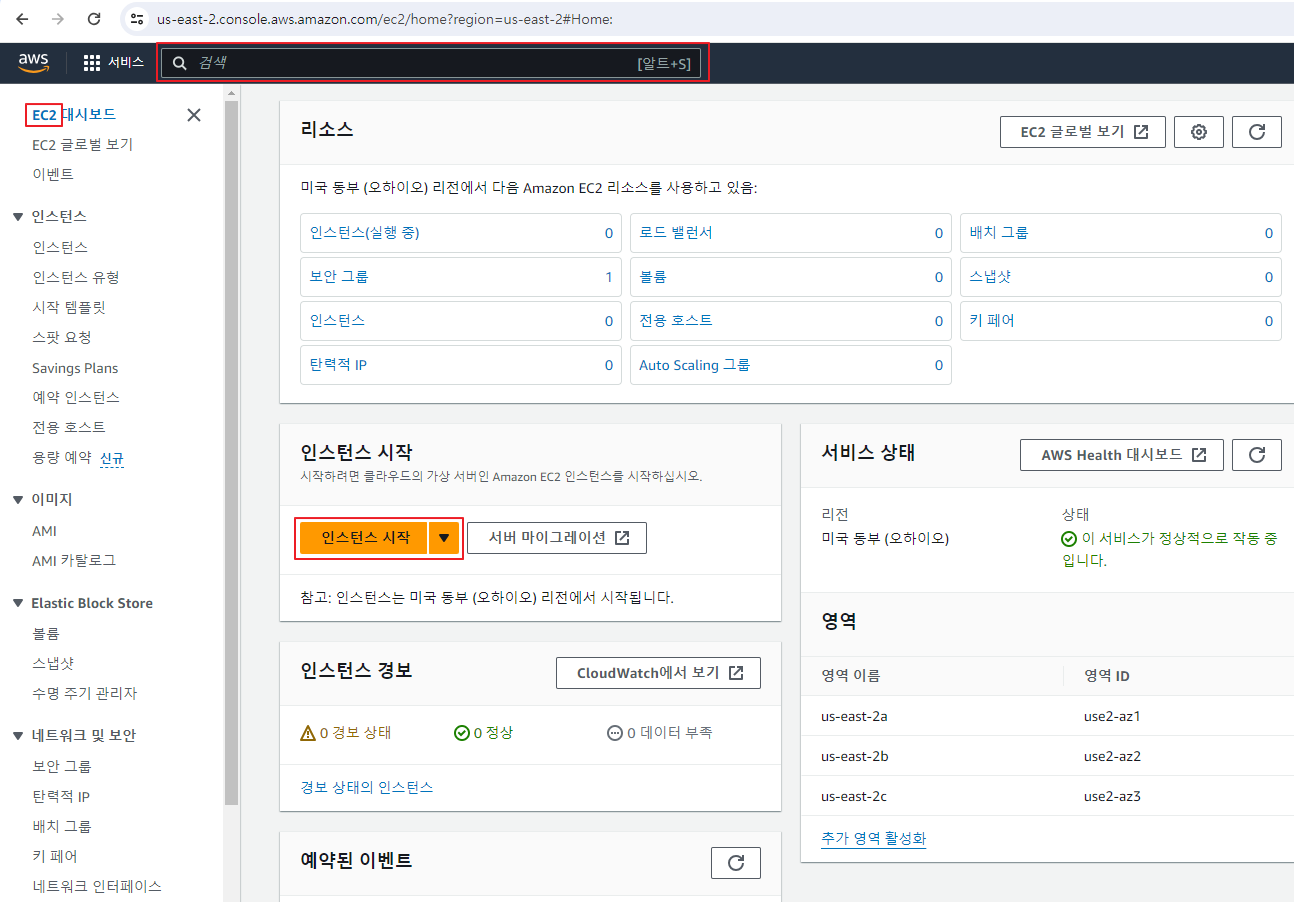This screenshot has width=1294, height=902.
Task: Open AMI in sidebar
Action: [44, 531]
